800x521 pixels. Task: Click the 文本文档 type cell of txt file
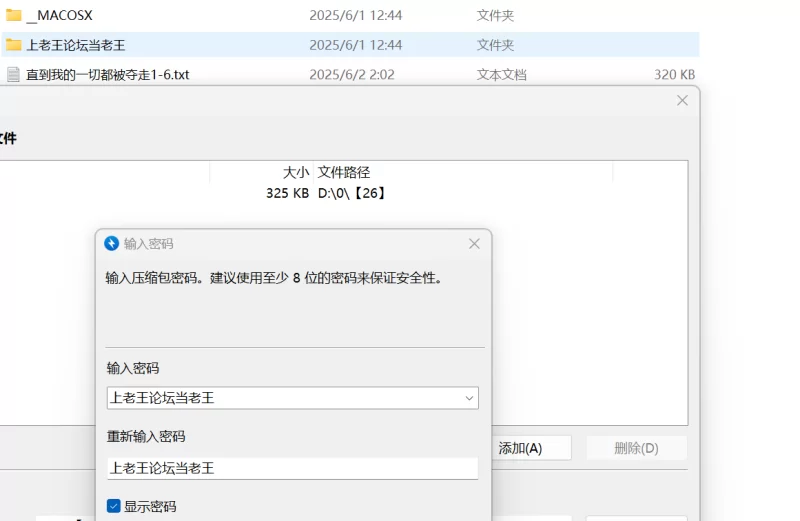click(503, 75)
